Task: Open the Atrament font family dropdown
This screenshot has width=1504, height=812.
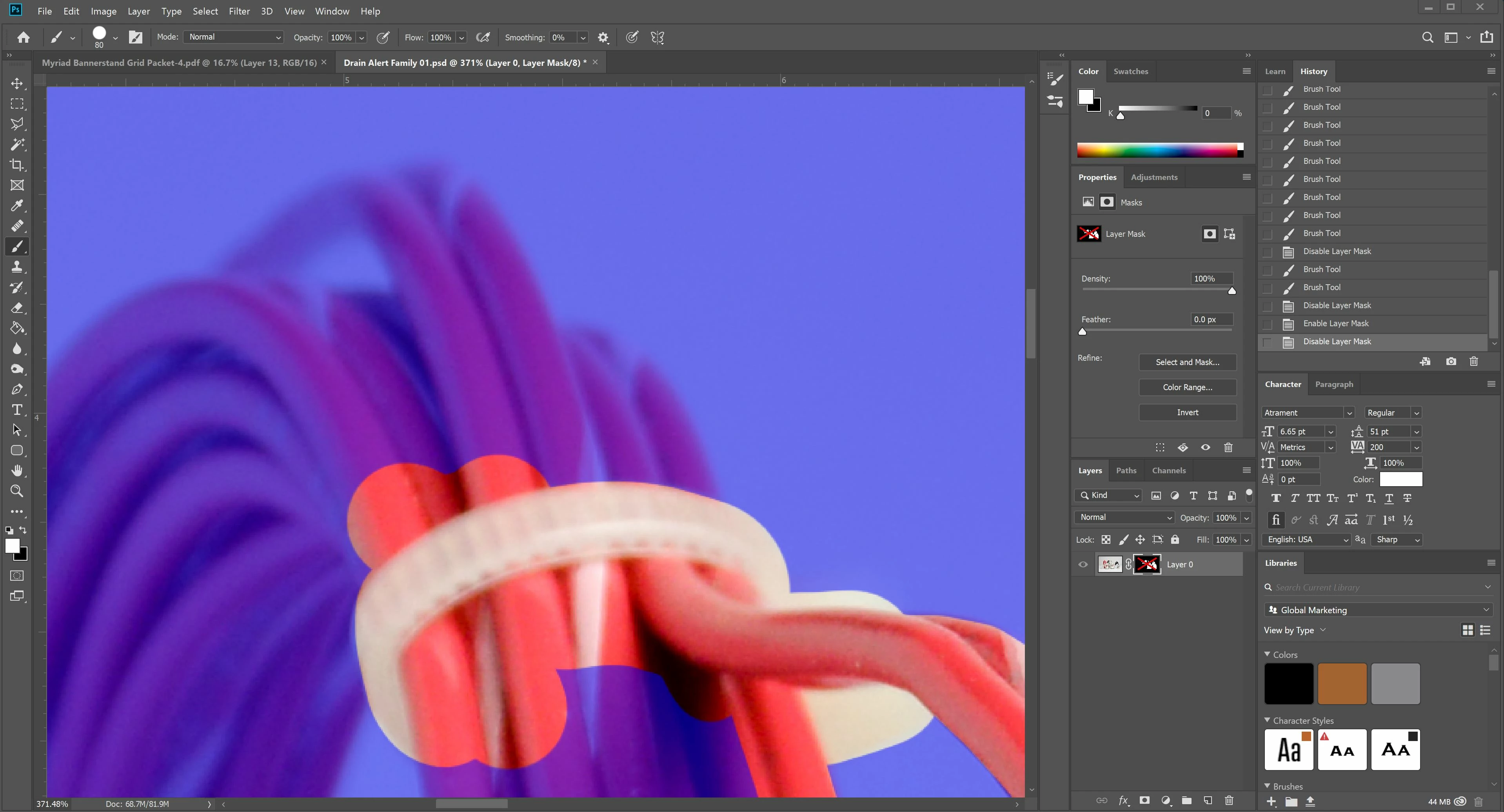Action: coord(1349,413)
